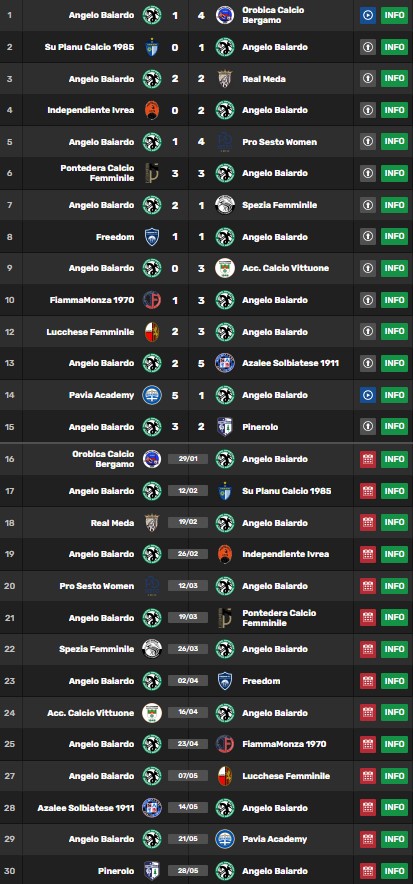Click the Pavia Academy name in match 29

(274, 839)
